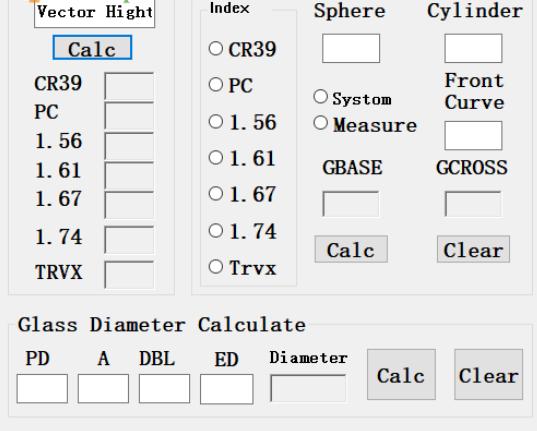Click Calc below the GBASE field

point(351,249)
